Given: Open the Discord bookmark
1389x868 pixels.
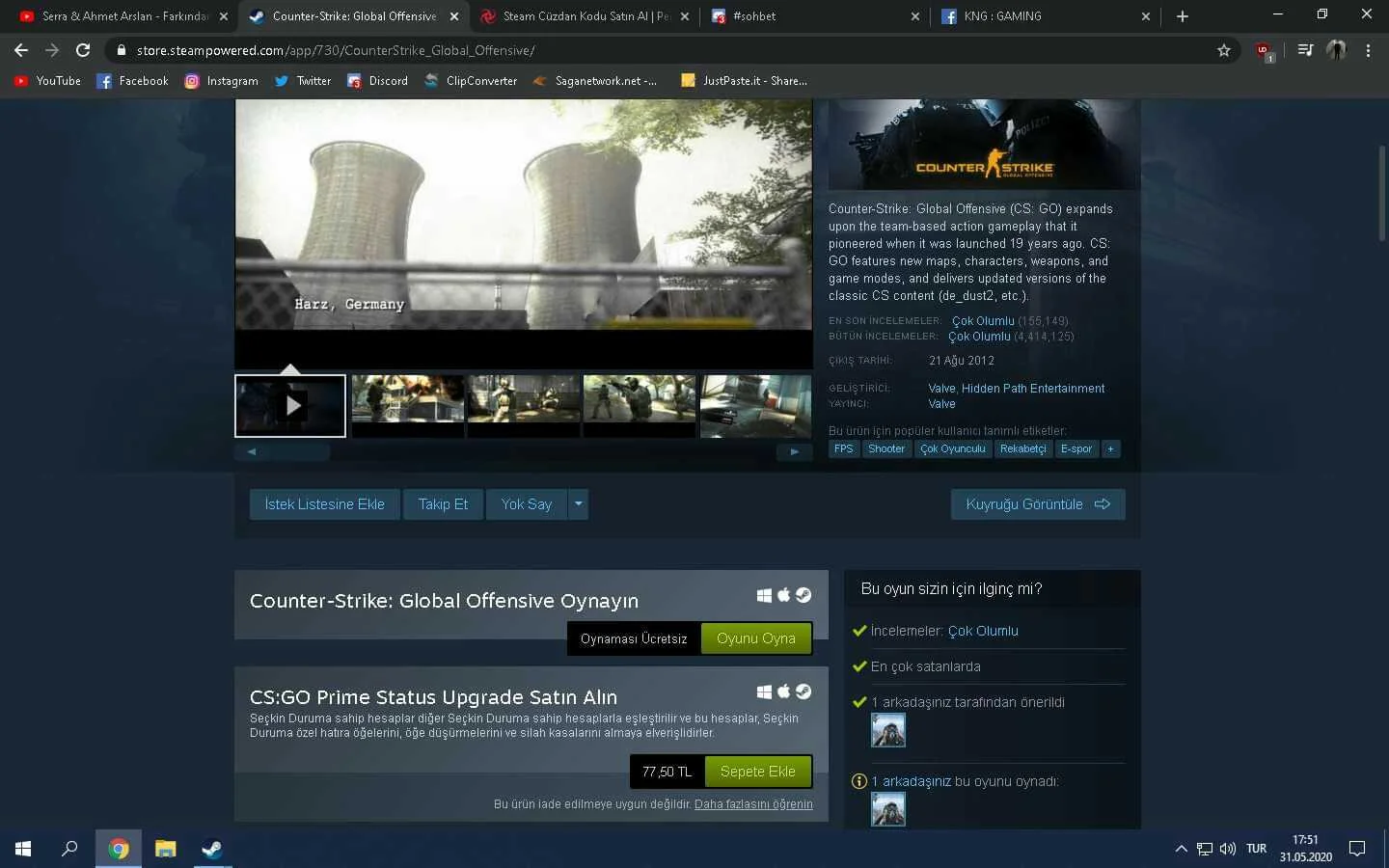Looking at the screenshot, I should click(377, 81).
